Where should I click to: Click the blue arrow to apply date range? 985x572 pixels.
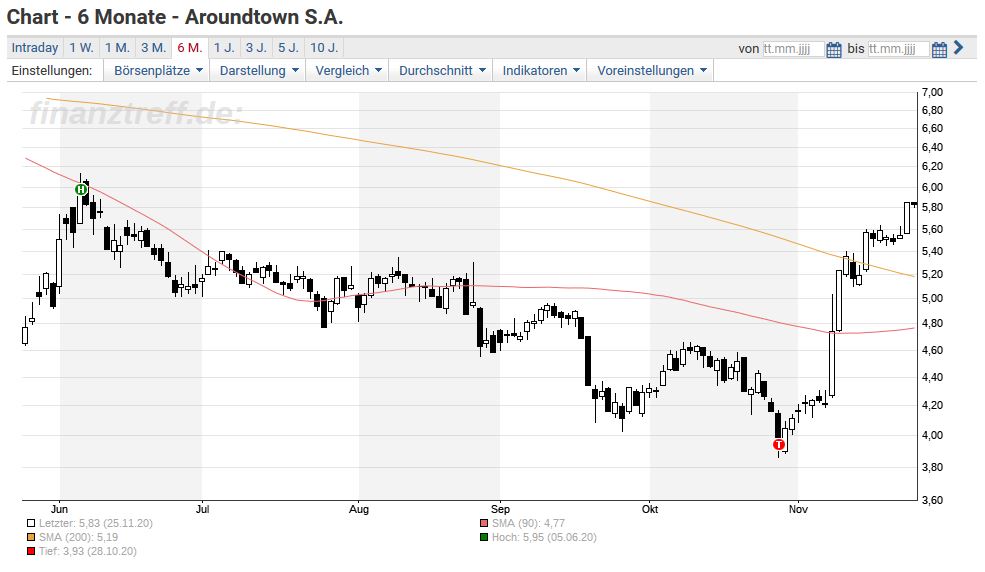point(958,48)
